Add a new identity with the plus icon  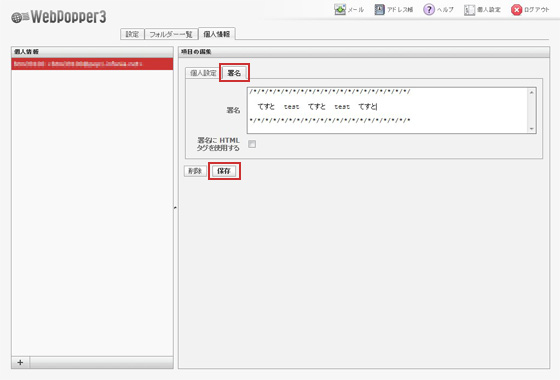pyautogui.click(x=20, y=362)
